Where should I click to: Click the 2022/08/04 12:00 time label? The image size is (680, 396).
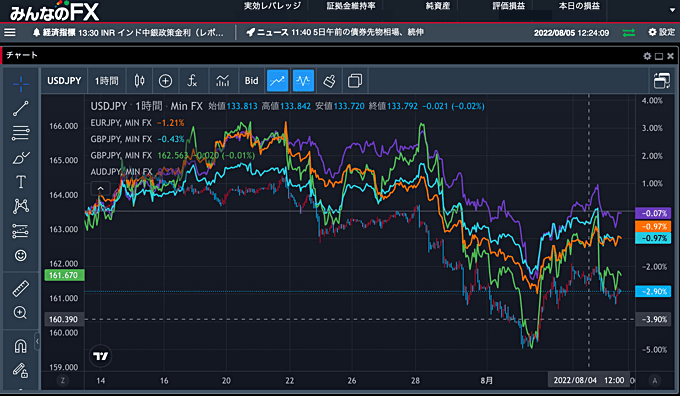coord(588,380)
